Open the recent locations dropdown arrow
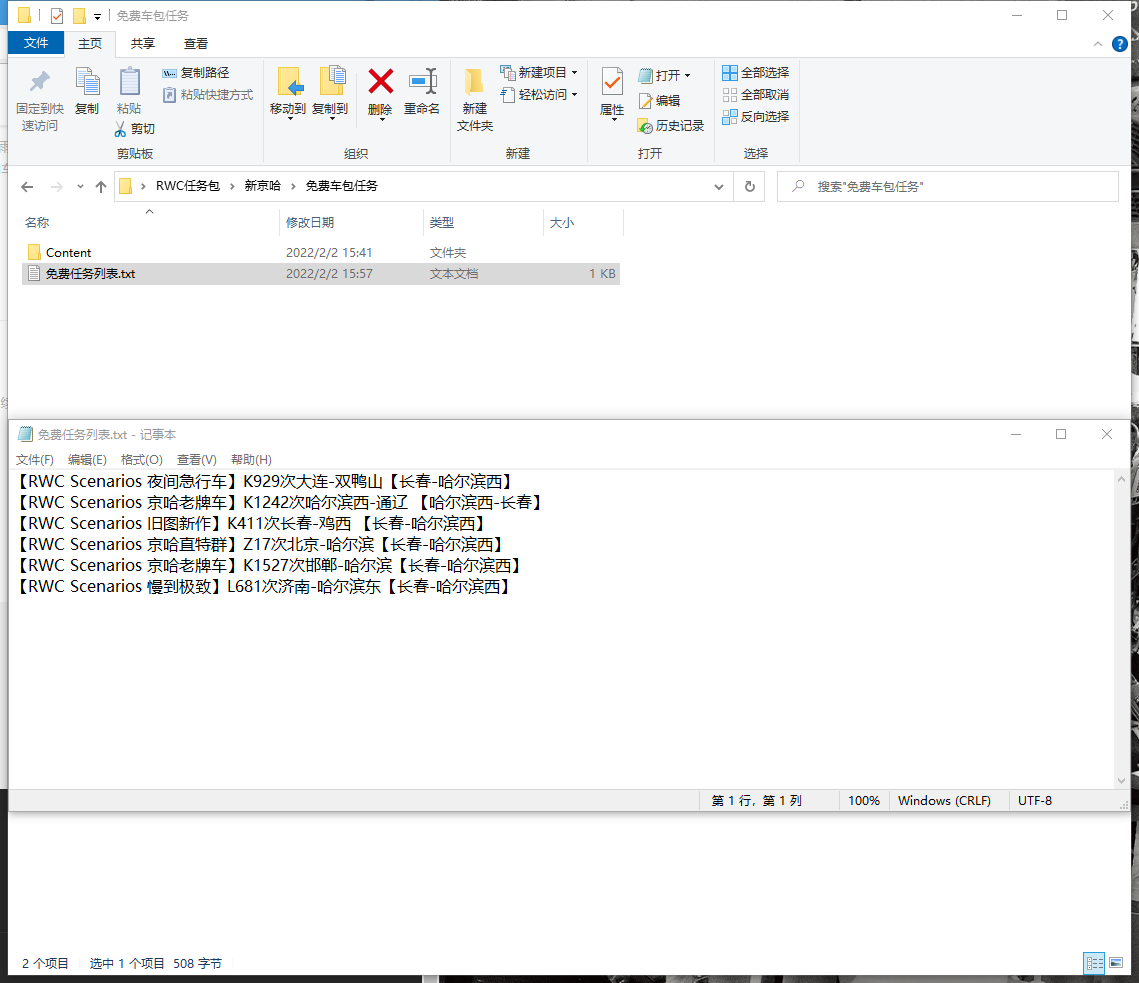 pyautogui.click(x=80, y=187)
